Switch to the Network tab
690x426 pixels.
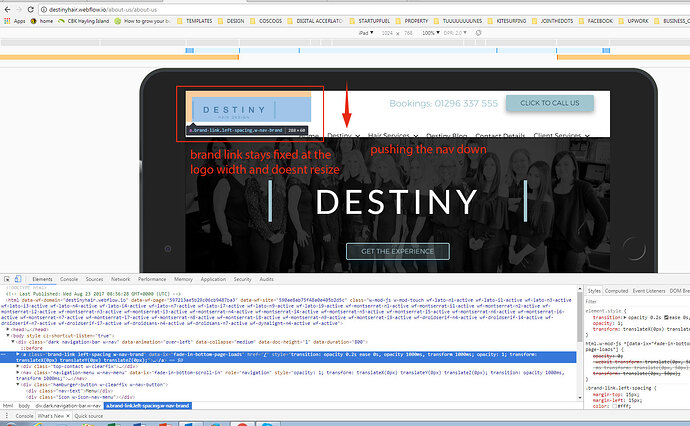(x=121, y=279)
